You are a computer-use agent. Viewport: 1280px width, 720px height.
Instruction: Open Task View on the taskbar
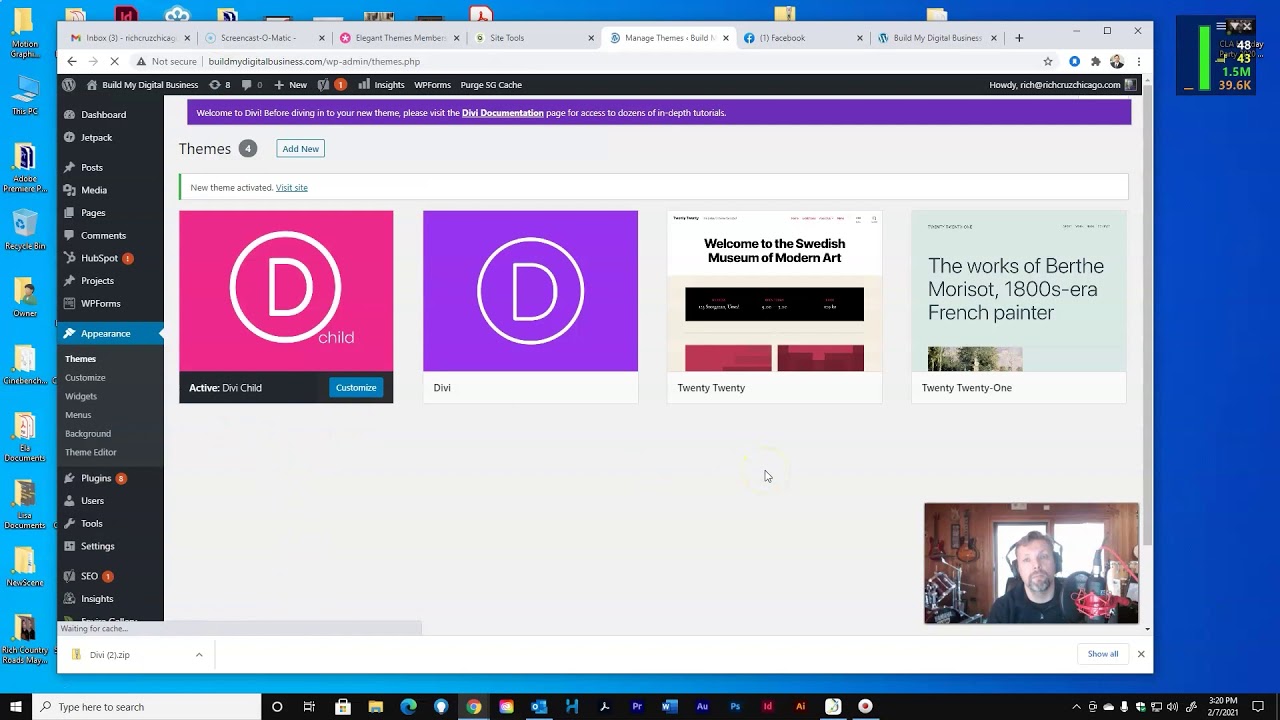309,707
